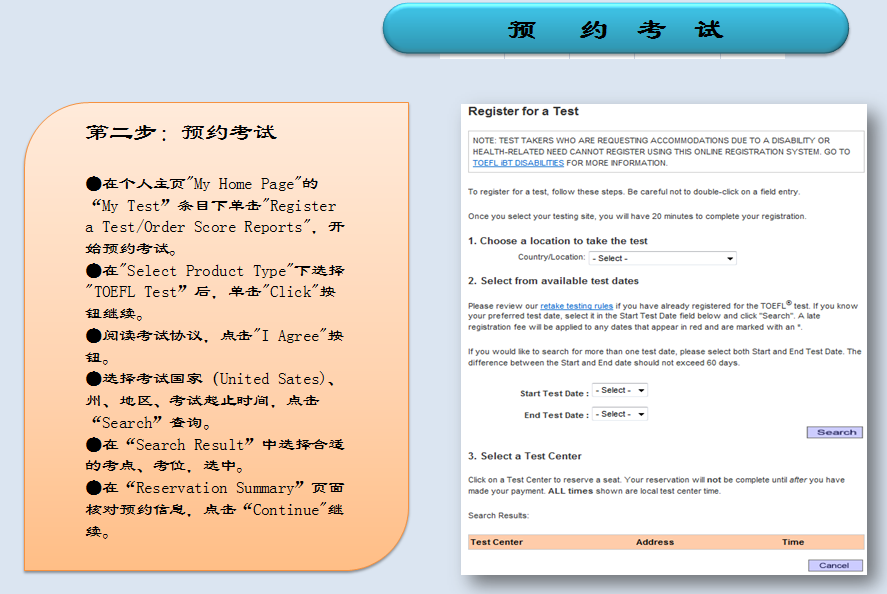Expand the Start Test Date dropdown
This screenshot has width=887, height=594.
point(619,390)
